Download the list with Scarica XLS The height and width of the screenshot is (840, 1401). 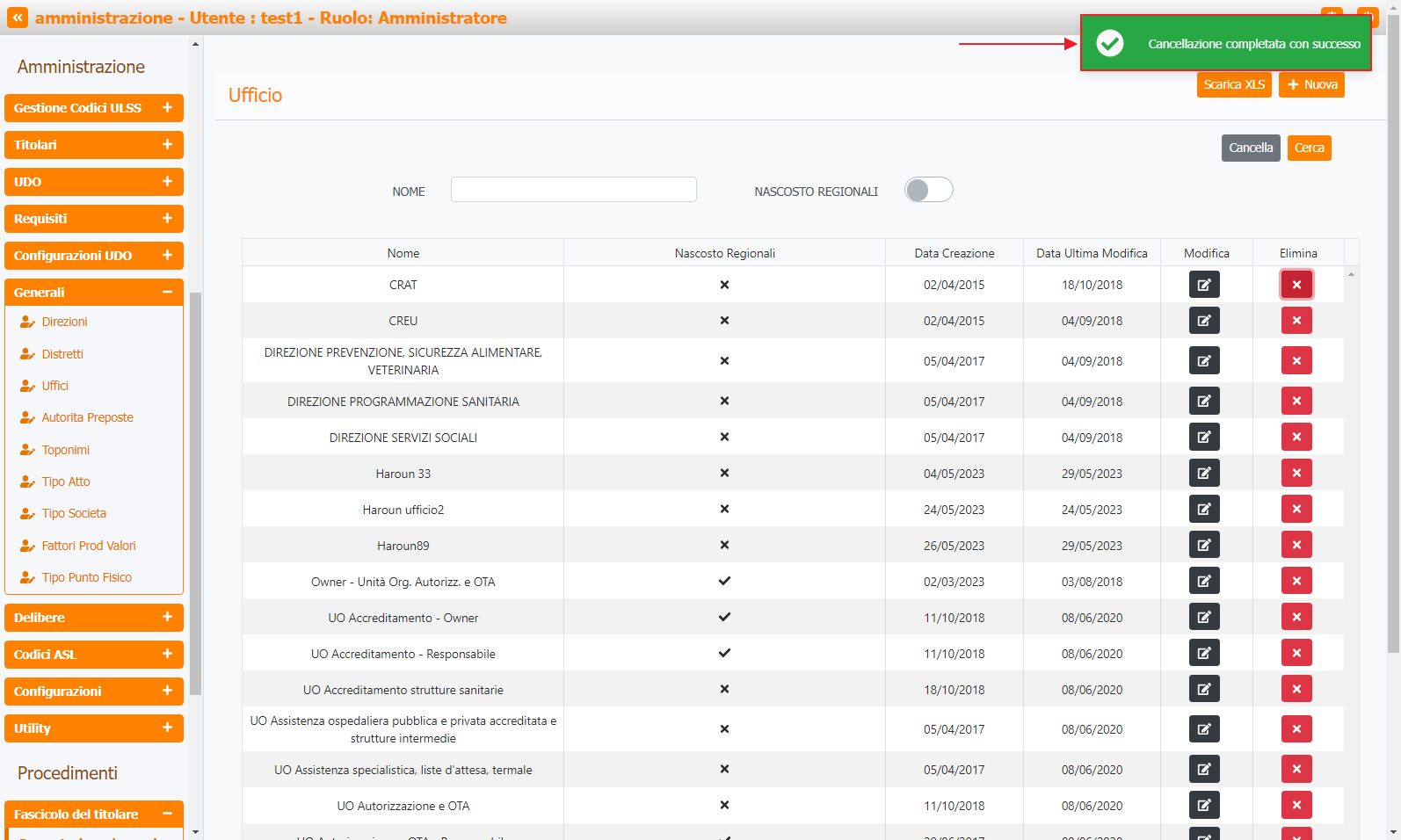click(x=1234, y=84)
